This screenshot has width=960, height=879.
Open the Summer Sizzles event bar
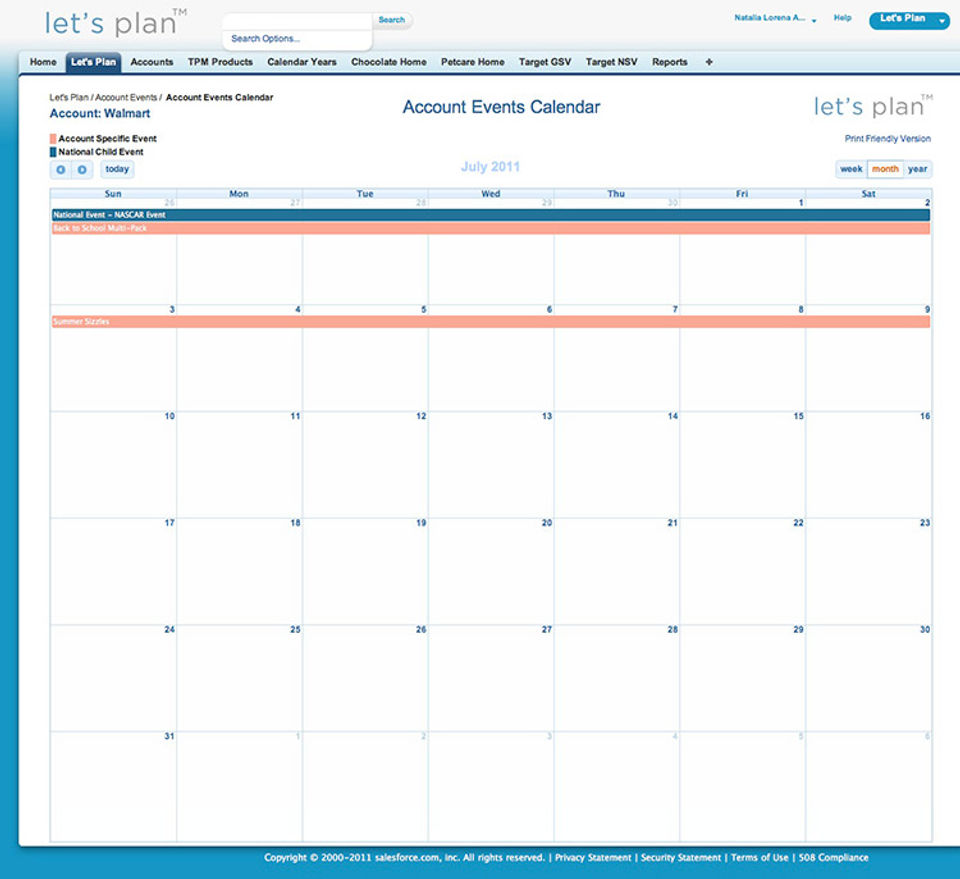pos(490,321)
